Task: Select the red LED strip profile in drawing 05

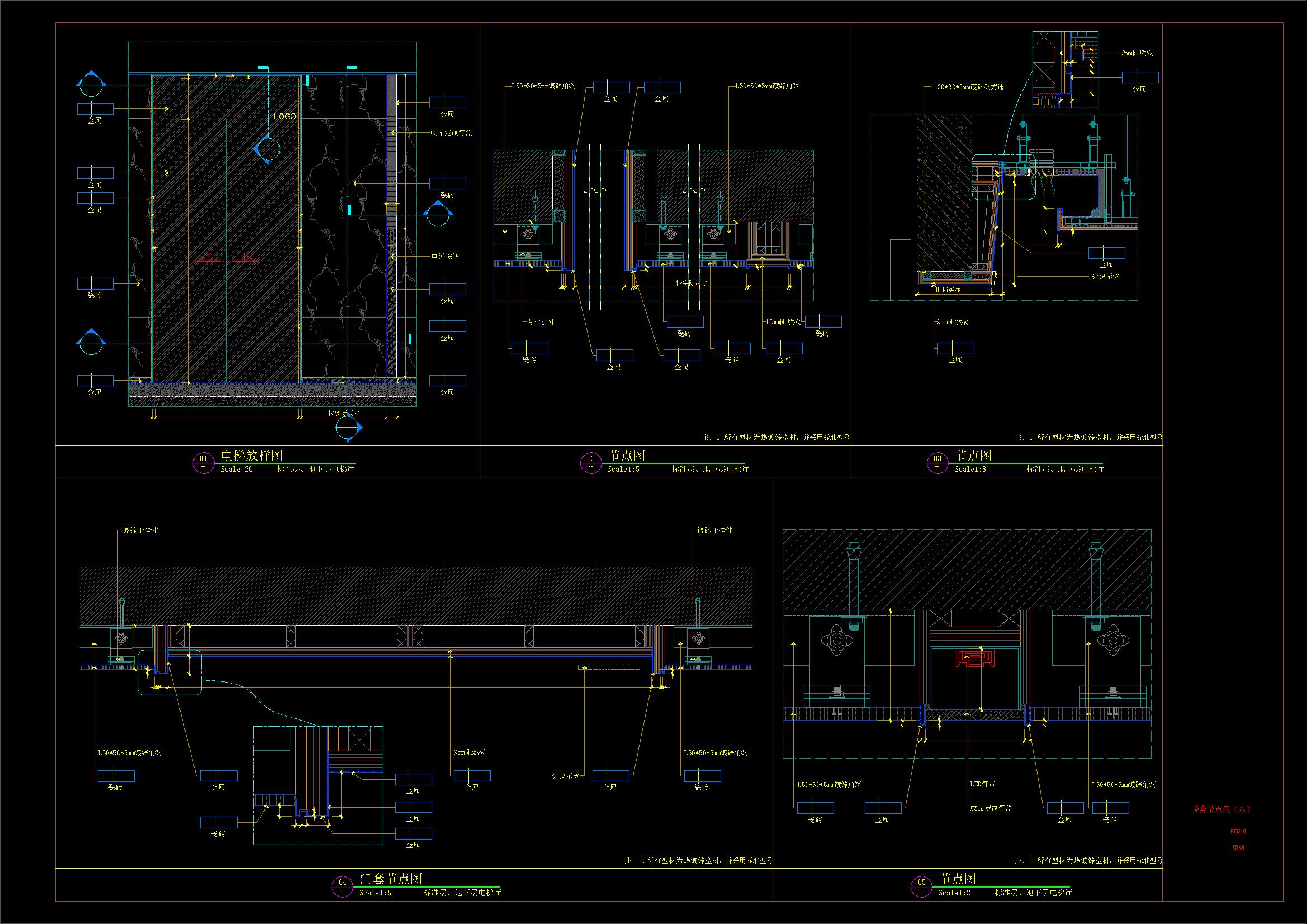Action: (975, 658)
